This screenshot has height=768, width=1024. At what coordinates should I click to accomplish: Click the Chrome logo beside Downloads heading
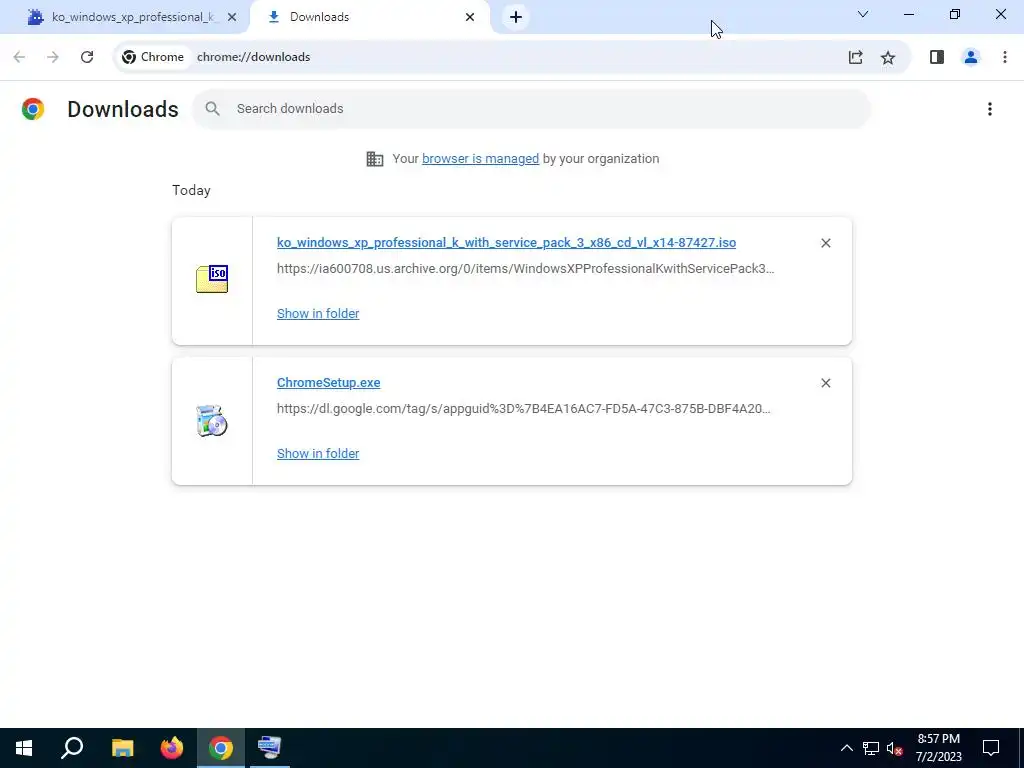(x=33, y=109)
